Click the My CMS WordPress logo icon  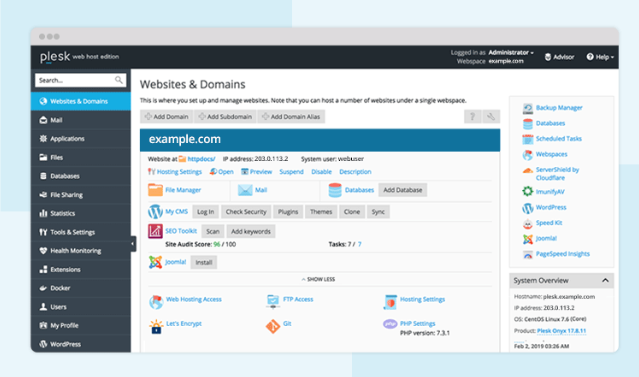point(155,212)
